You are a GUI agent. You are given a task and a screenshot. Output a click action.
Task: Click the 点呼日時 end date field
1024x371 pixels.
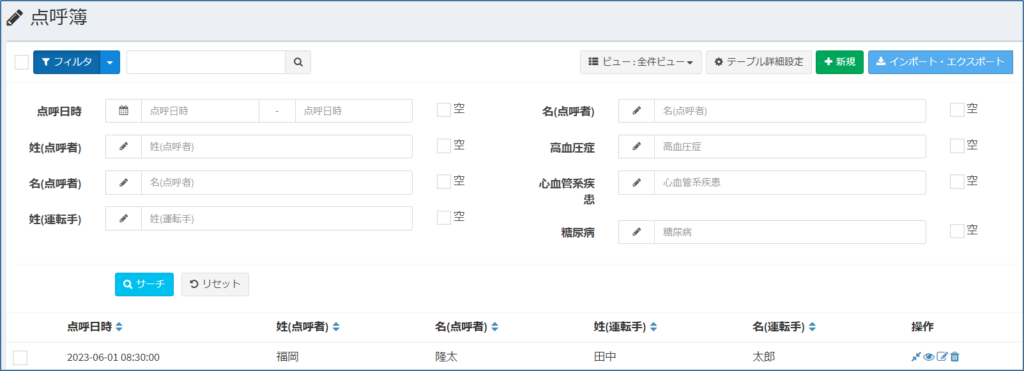tap(353, 111)
